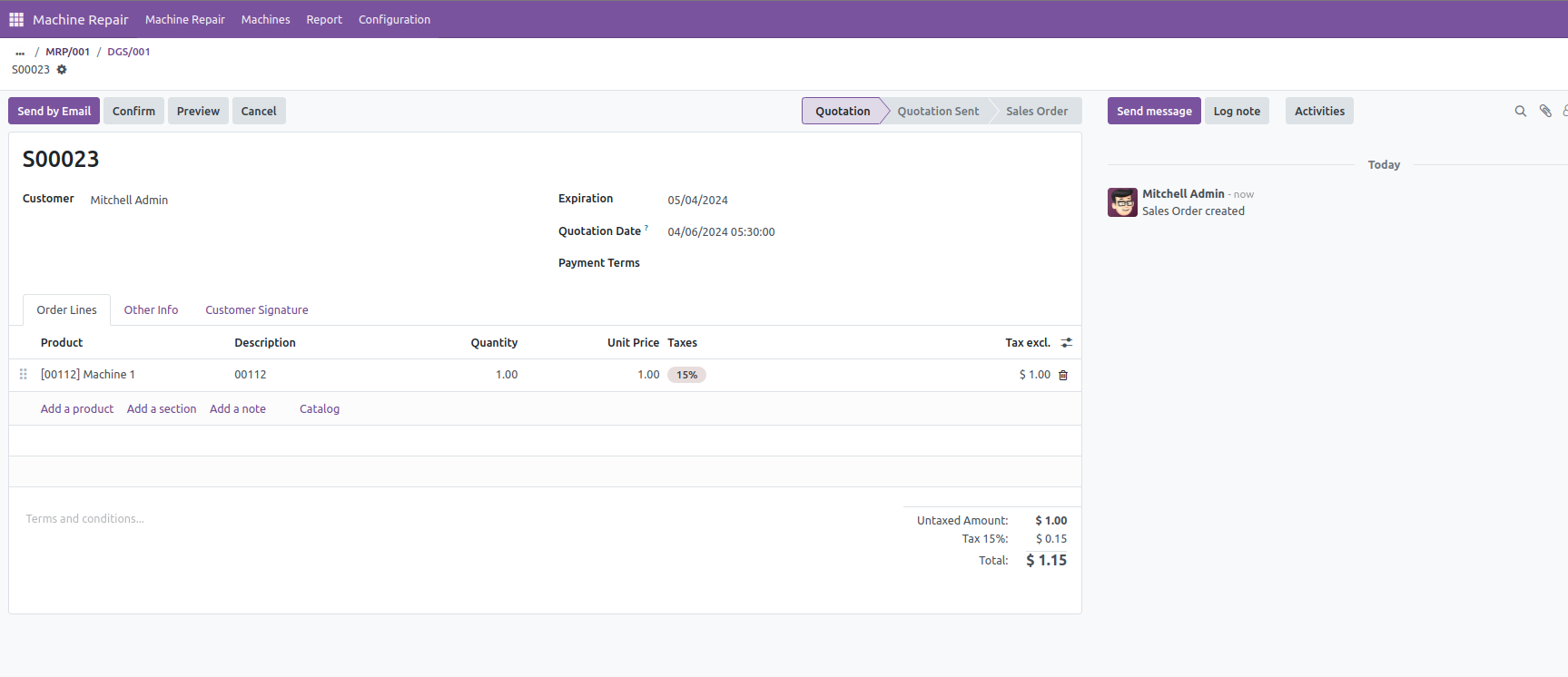
Task: Switch to the Other Info tab
Action: point(151,310)
